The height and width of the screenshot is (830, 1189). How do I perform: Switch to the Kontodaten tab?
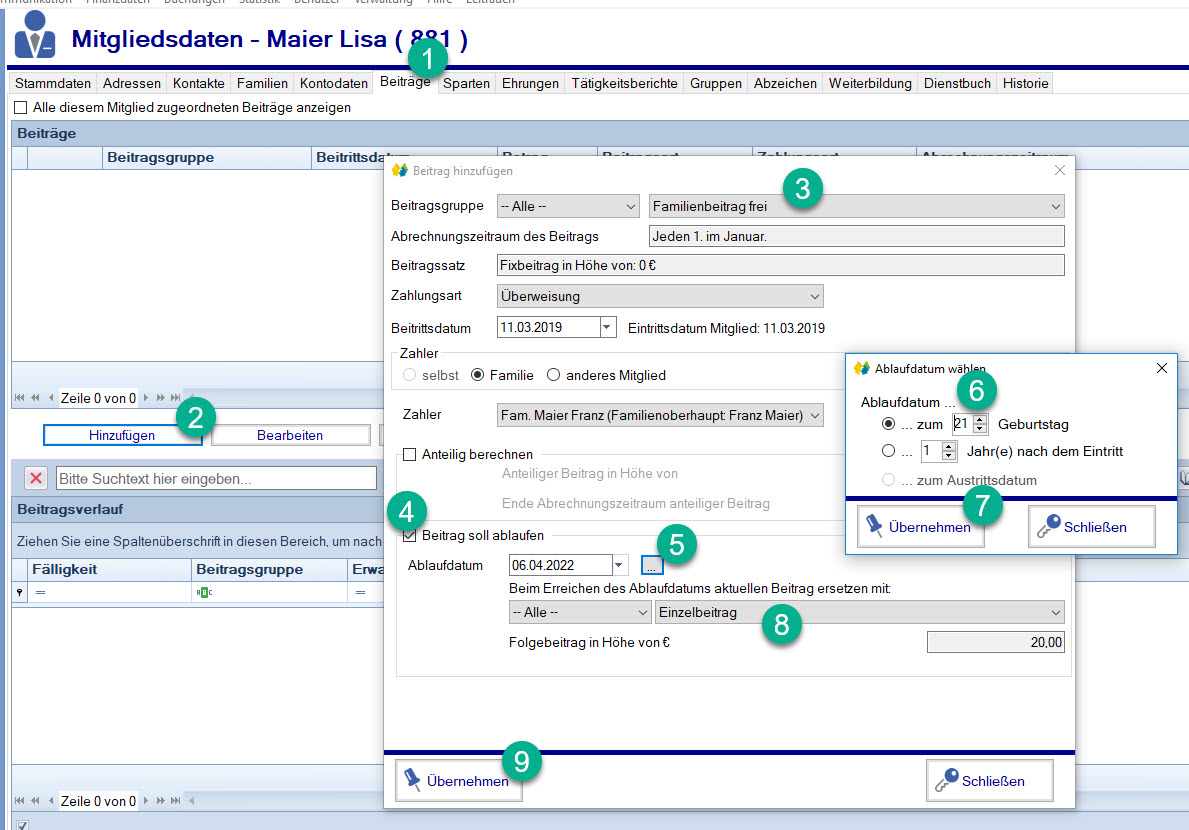[x=333, y=84]
